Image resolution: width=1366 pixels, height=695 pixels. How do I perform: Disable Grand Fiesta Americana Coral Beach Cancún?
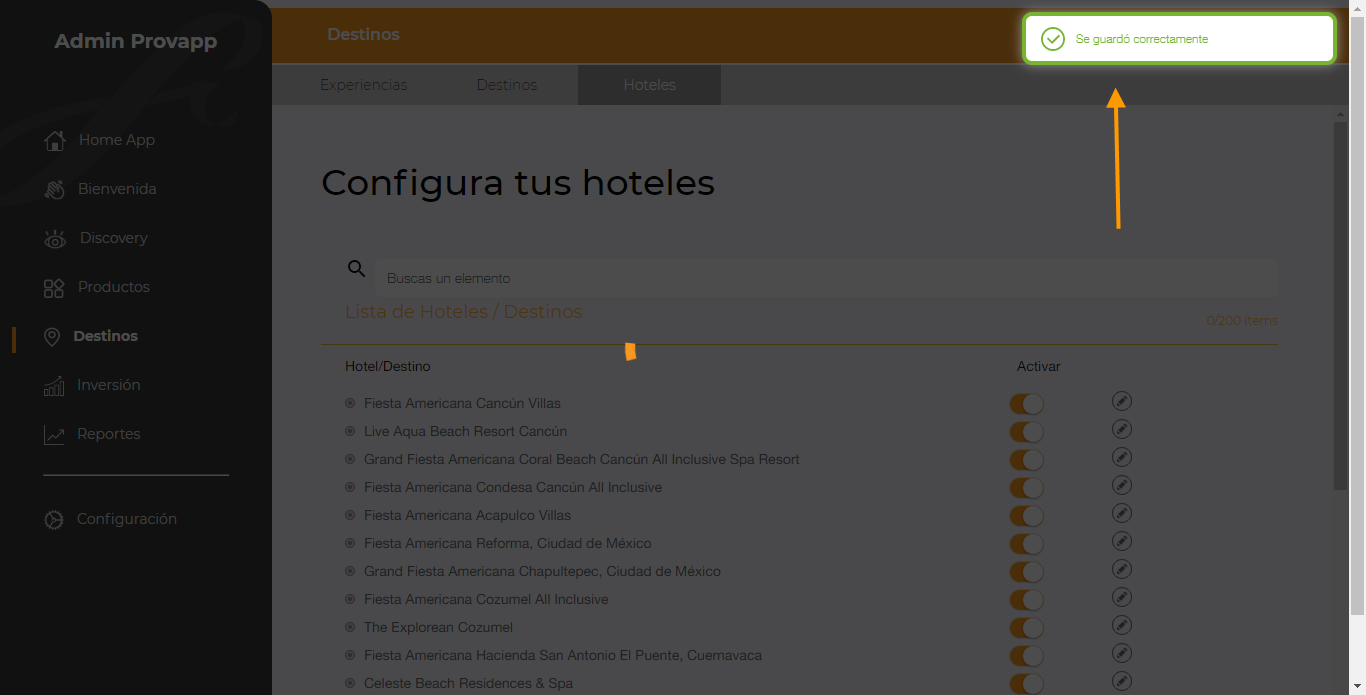pos(1026,460)
